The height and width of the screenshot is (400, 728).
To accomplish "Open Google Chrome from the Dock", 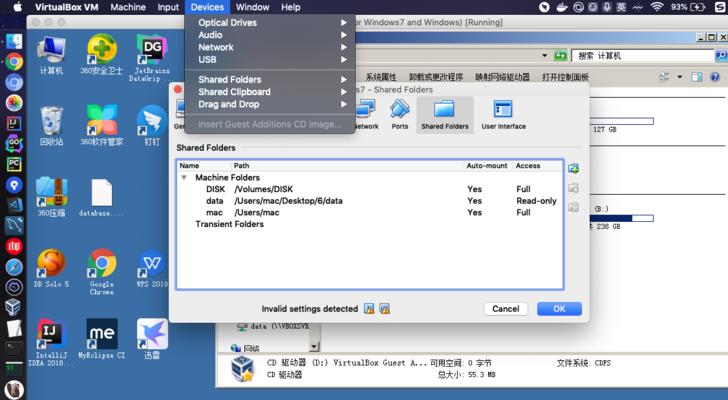I will (14, 62).
